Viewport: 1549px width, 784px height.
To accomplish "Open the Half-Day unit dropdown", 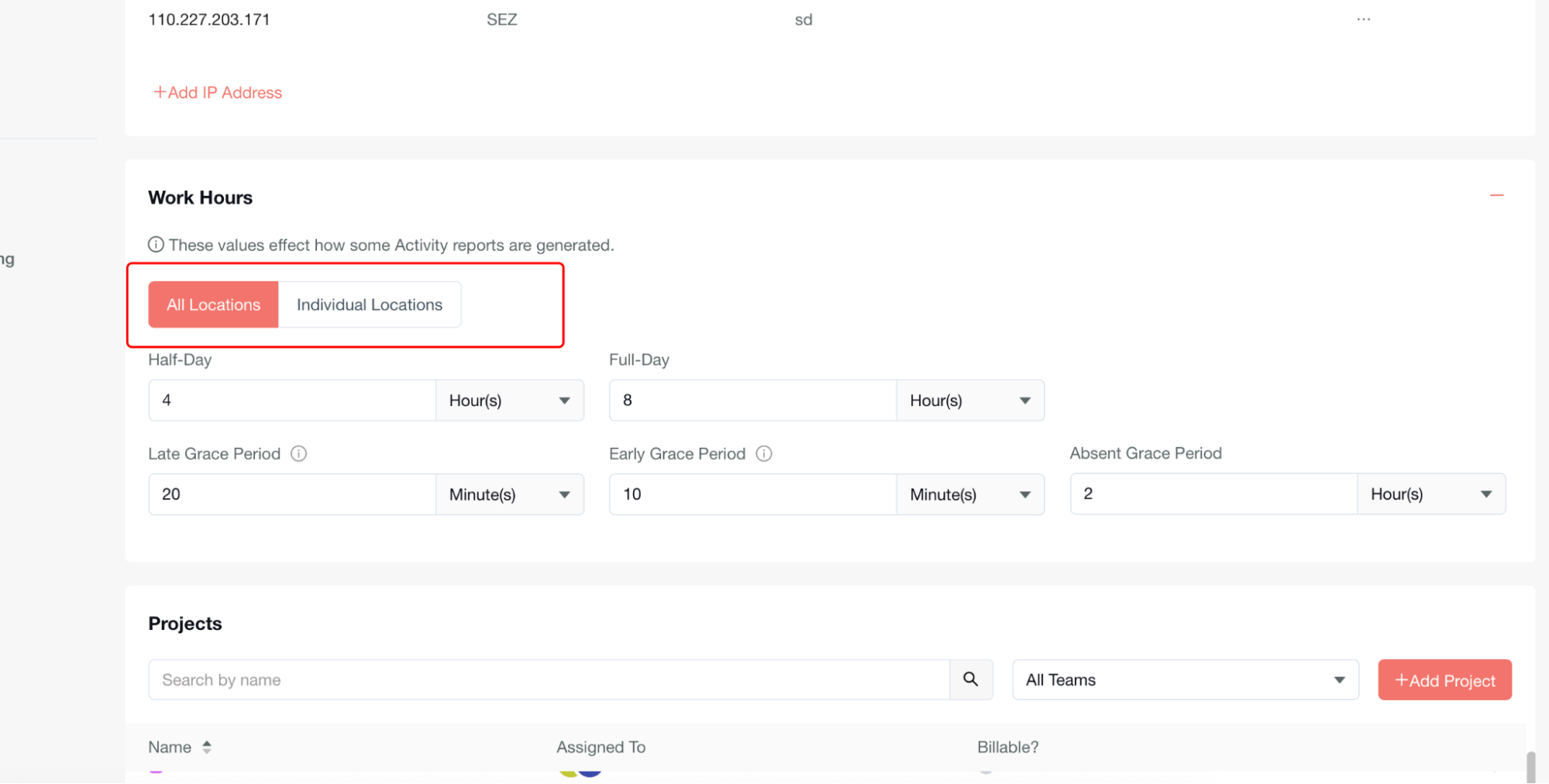I will (509, 401).
